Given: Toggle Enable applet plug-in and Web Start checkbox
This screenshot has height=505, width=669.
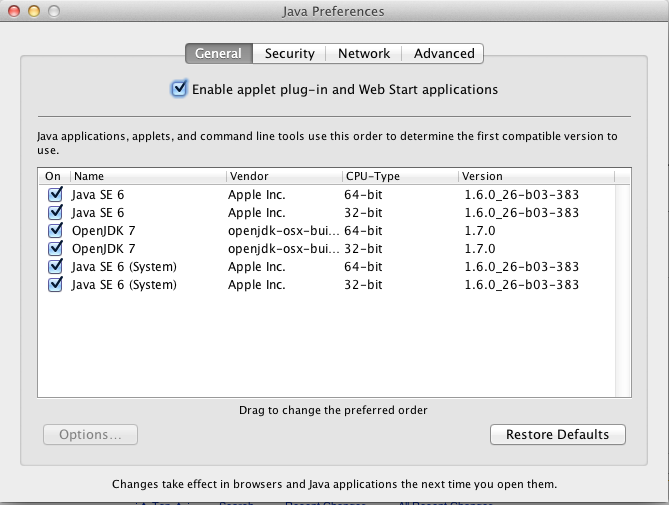Looking at the screenshot, I should pyautogui.click(x=179, y=89).
